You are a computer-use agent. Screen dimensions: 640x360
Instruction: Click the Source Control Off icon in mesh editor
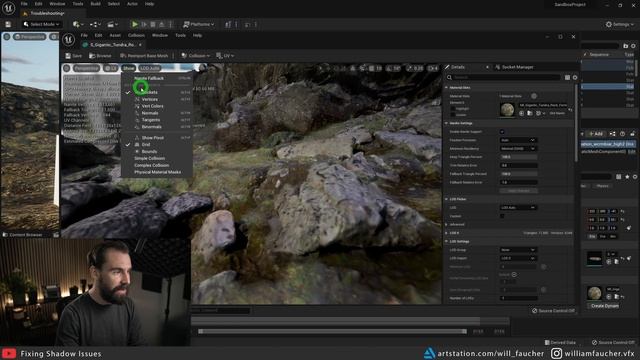(535, 311)
